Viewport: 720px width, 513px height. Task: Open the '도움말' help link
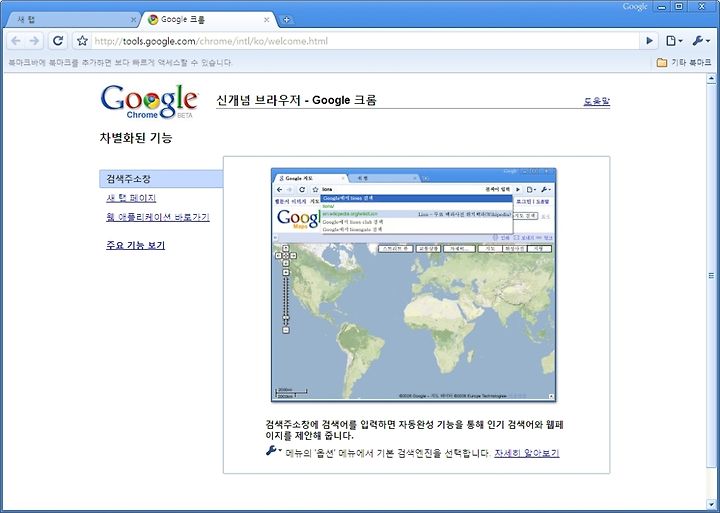(596, 101)
